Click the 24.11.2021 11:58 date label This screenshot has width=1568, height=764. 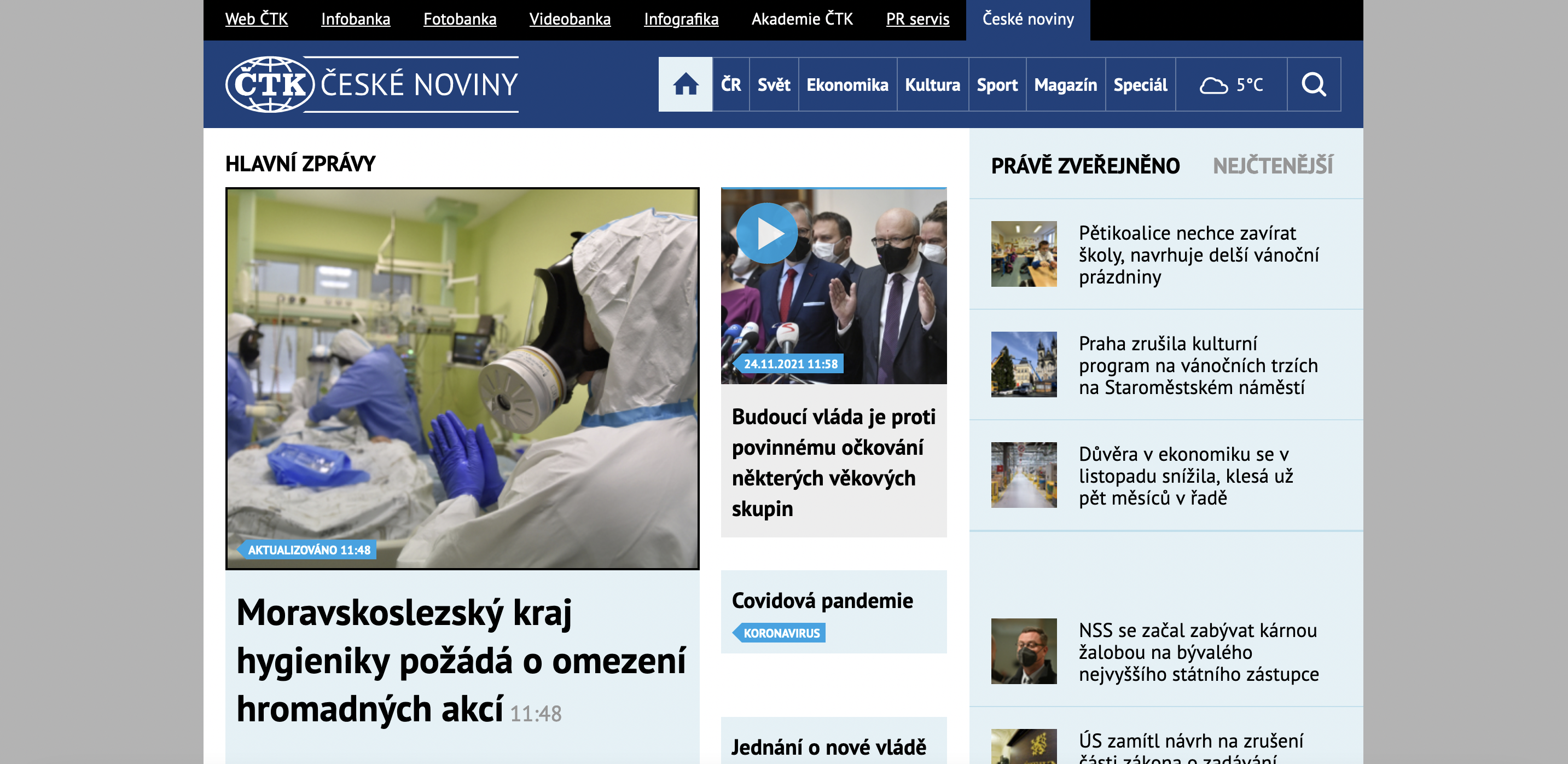[788, 363]
